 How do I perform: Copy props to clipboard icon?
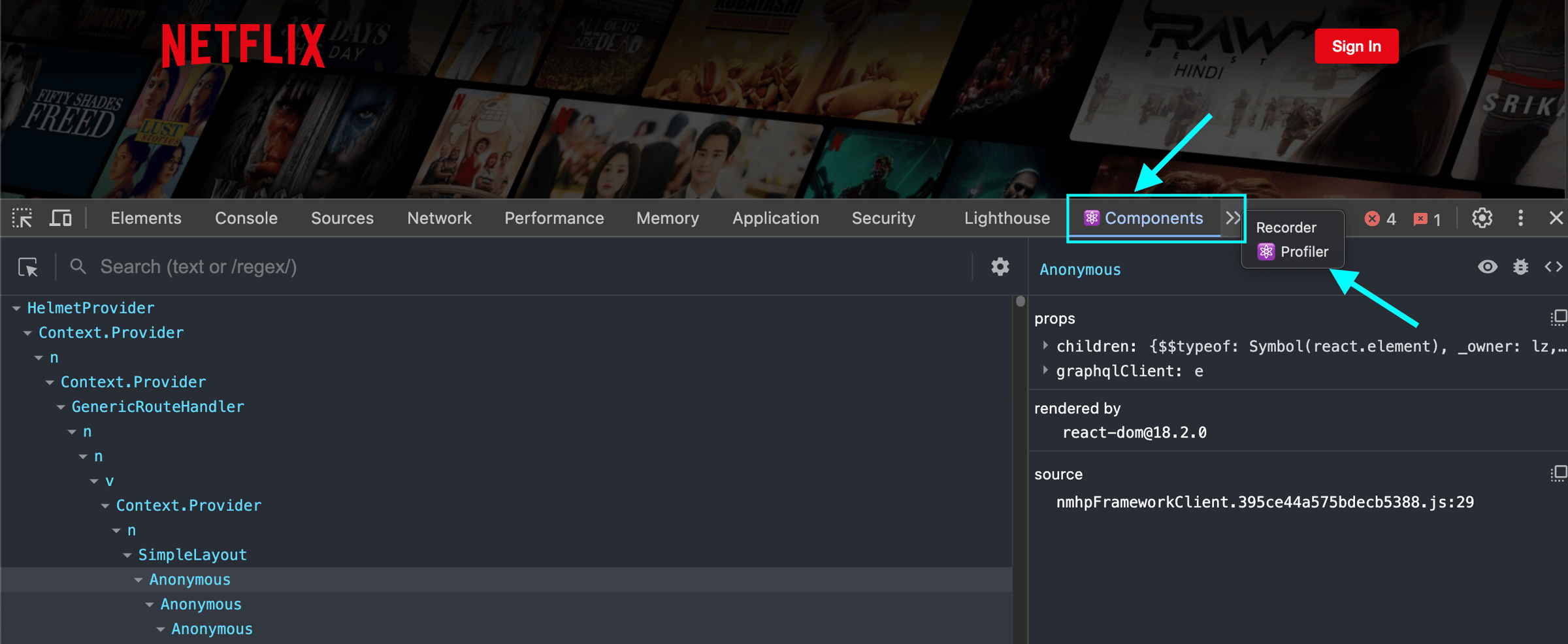point(1559,318)
